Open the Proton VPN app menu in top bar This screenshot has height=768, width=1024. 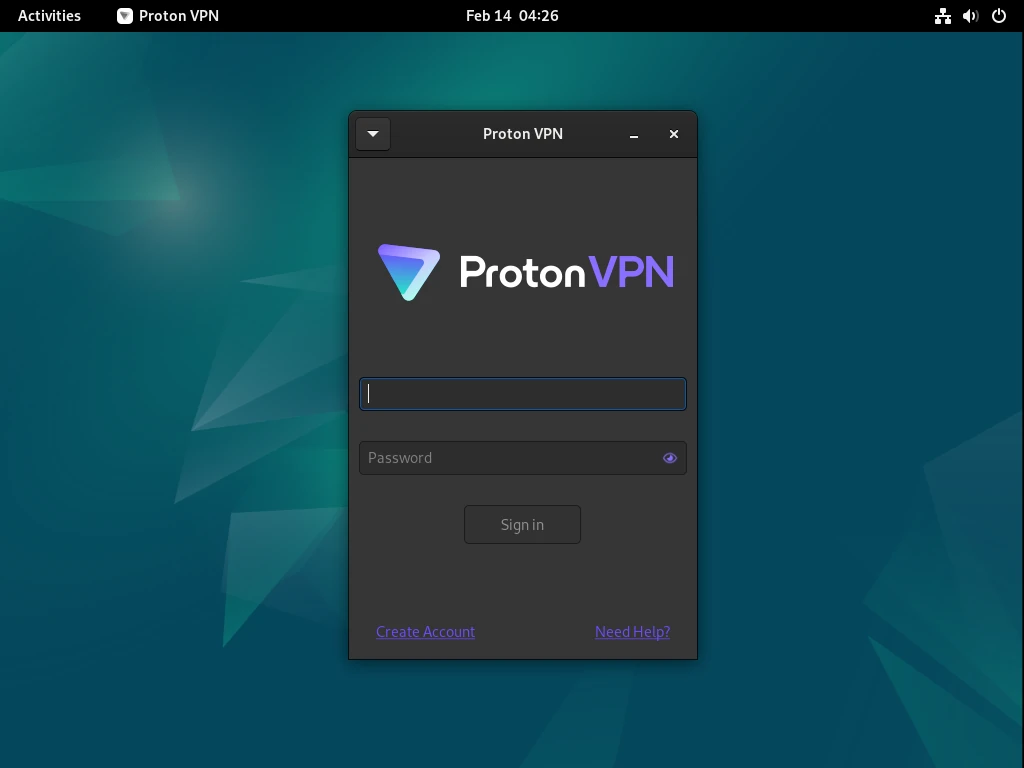[168, 16]
